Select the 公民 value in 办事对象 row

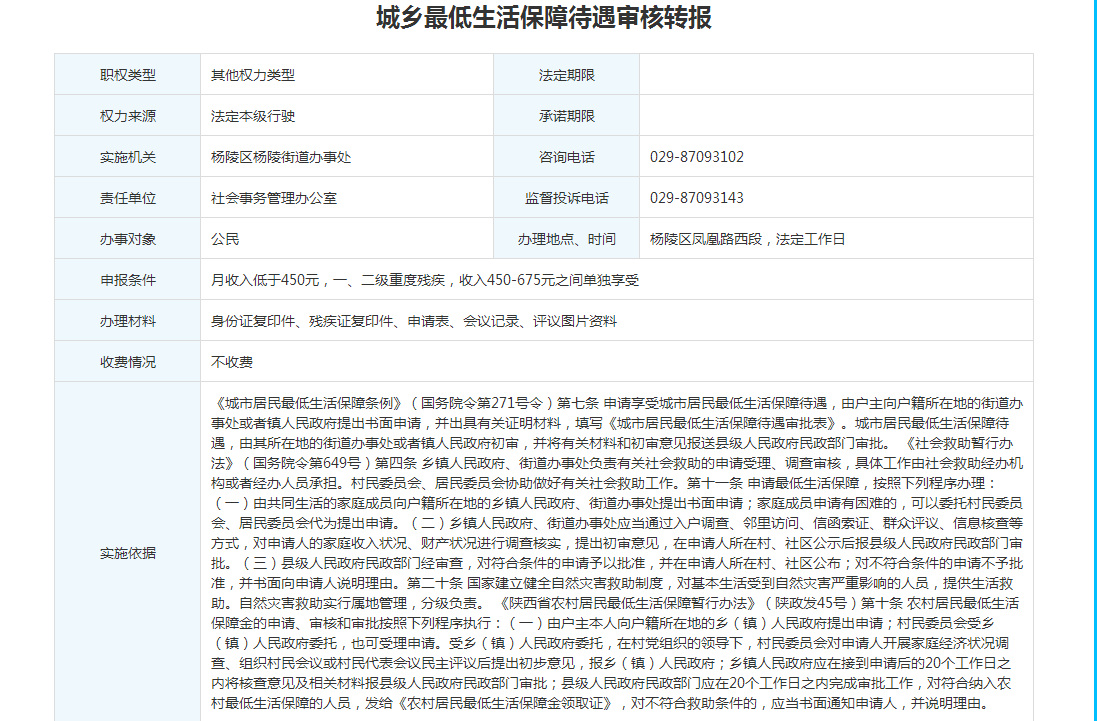(x=225, y=239)
